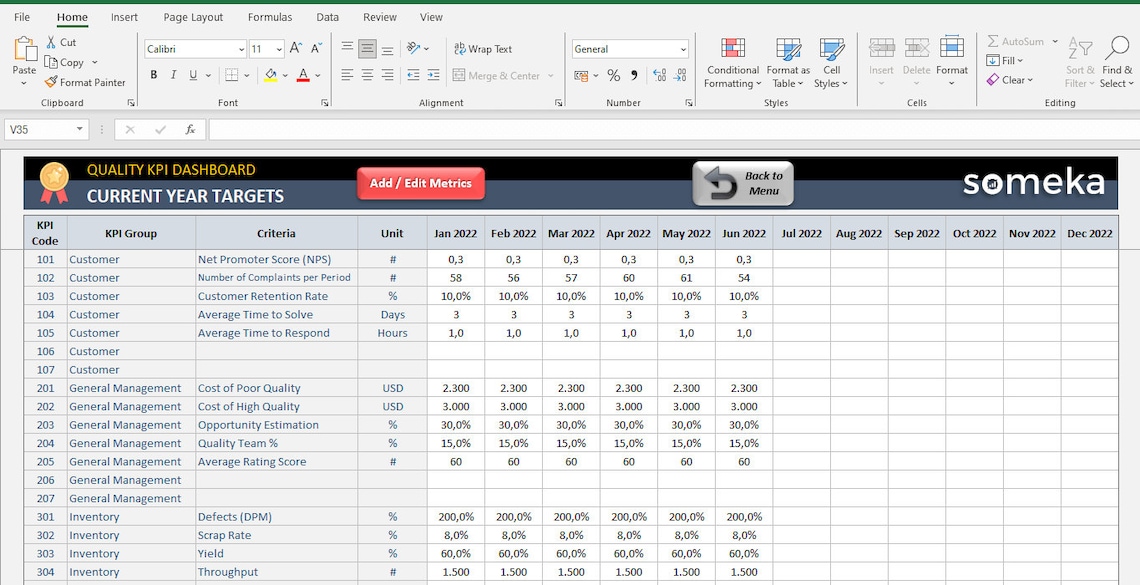Toggle italic formatting
1140x585 pixels.
pos(171,75)
